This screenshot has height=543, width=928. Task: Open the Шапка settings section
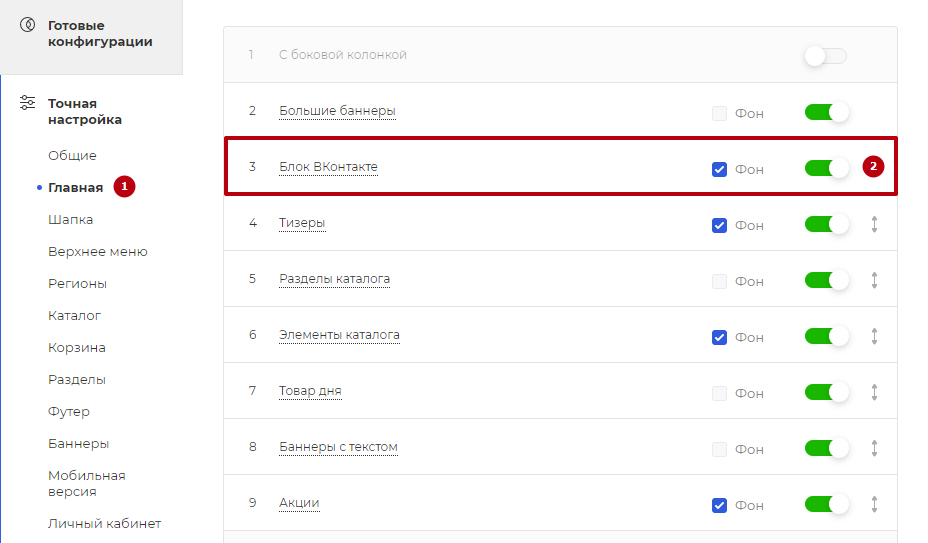coord(70,220)
